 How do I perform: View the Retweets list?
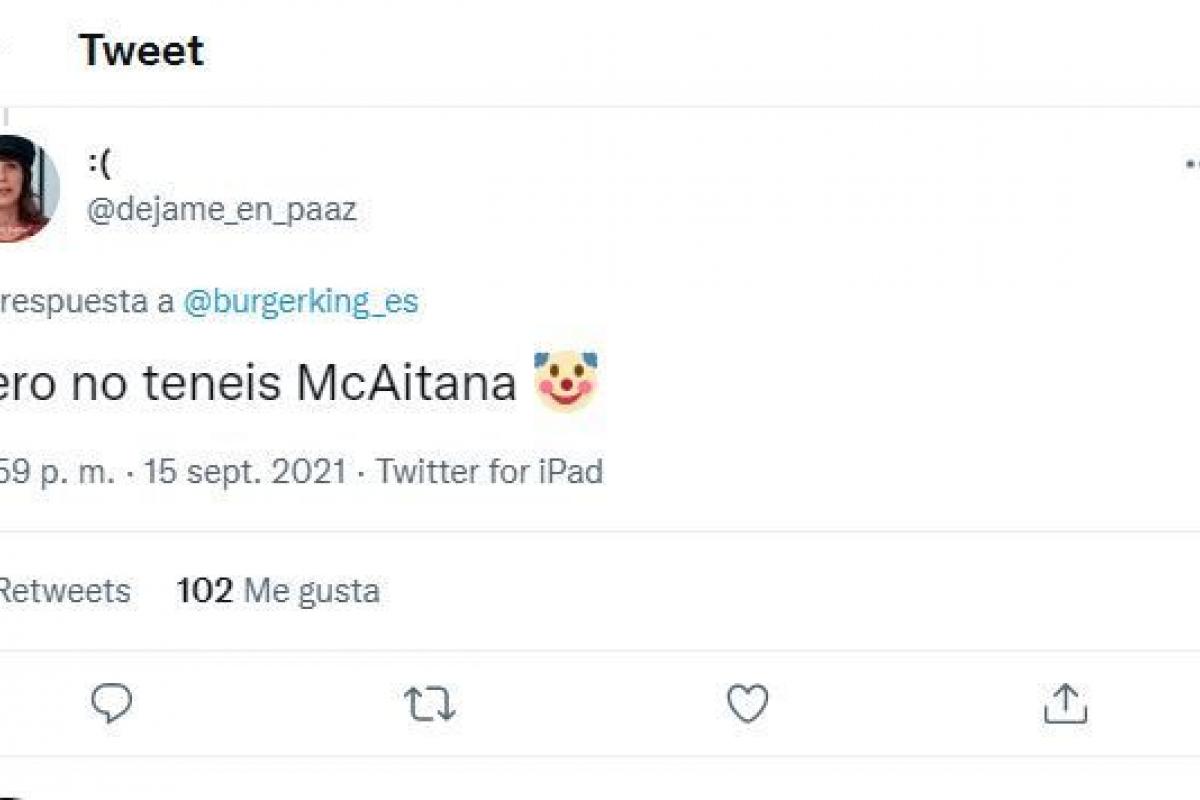pyautogui.click(x=64, y=591)
